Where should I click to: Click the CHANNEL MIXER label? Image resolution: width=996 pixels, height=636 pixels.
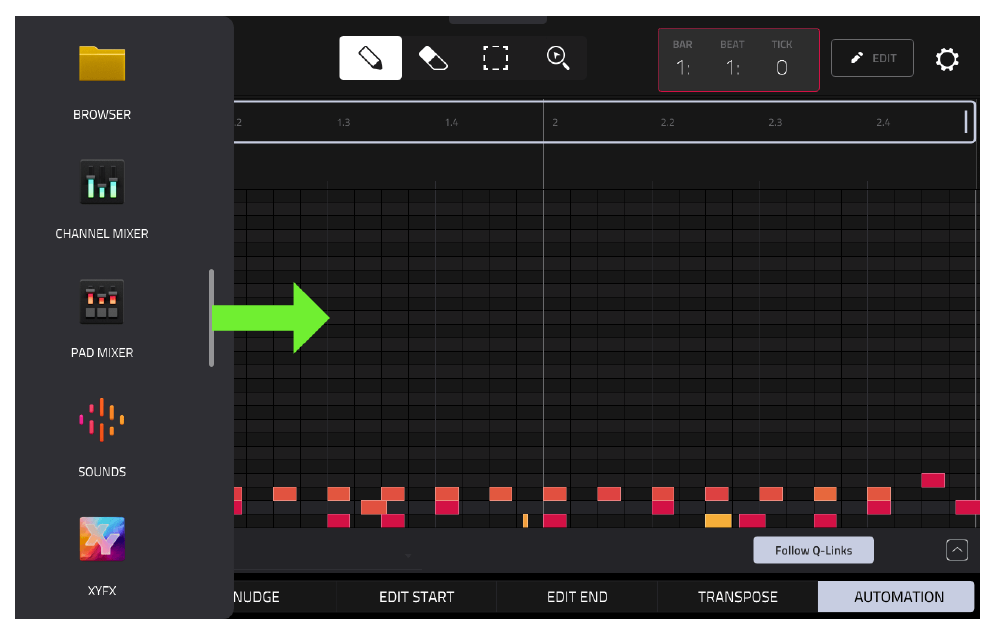click(x=102, y=234)
